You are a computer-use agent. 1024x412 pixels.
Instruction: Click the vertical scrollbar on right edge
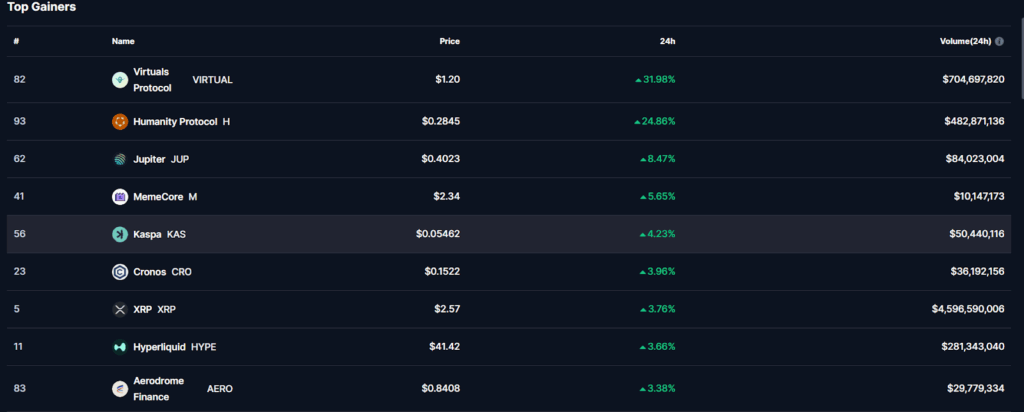click(x=1020, y=60)
